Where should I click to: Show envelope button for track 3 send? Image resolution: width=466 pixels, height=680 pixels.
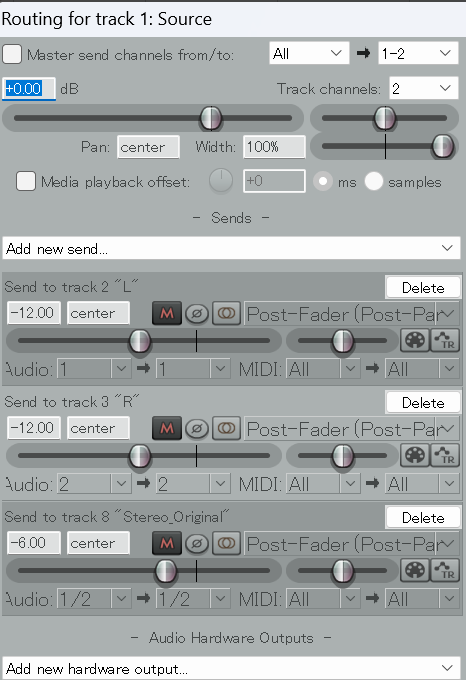coord(445,455)
